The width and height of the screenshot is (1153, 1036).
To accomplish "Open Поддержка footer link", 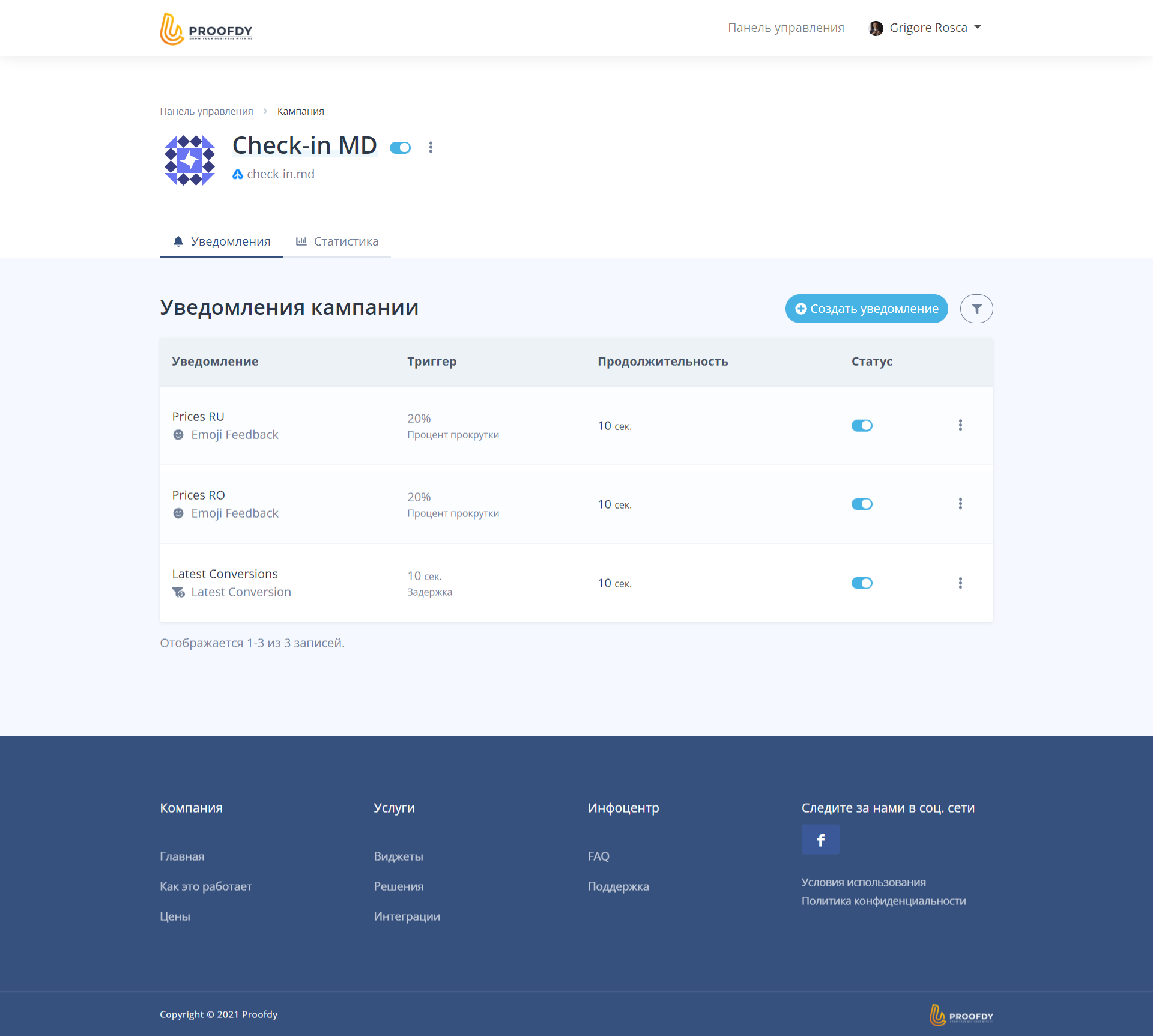I will 618,886.
